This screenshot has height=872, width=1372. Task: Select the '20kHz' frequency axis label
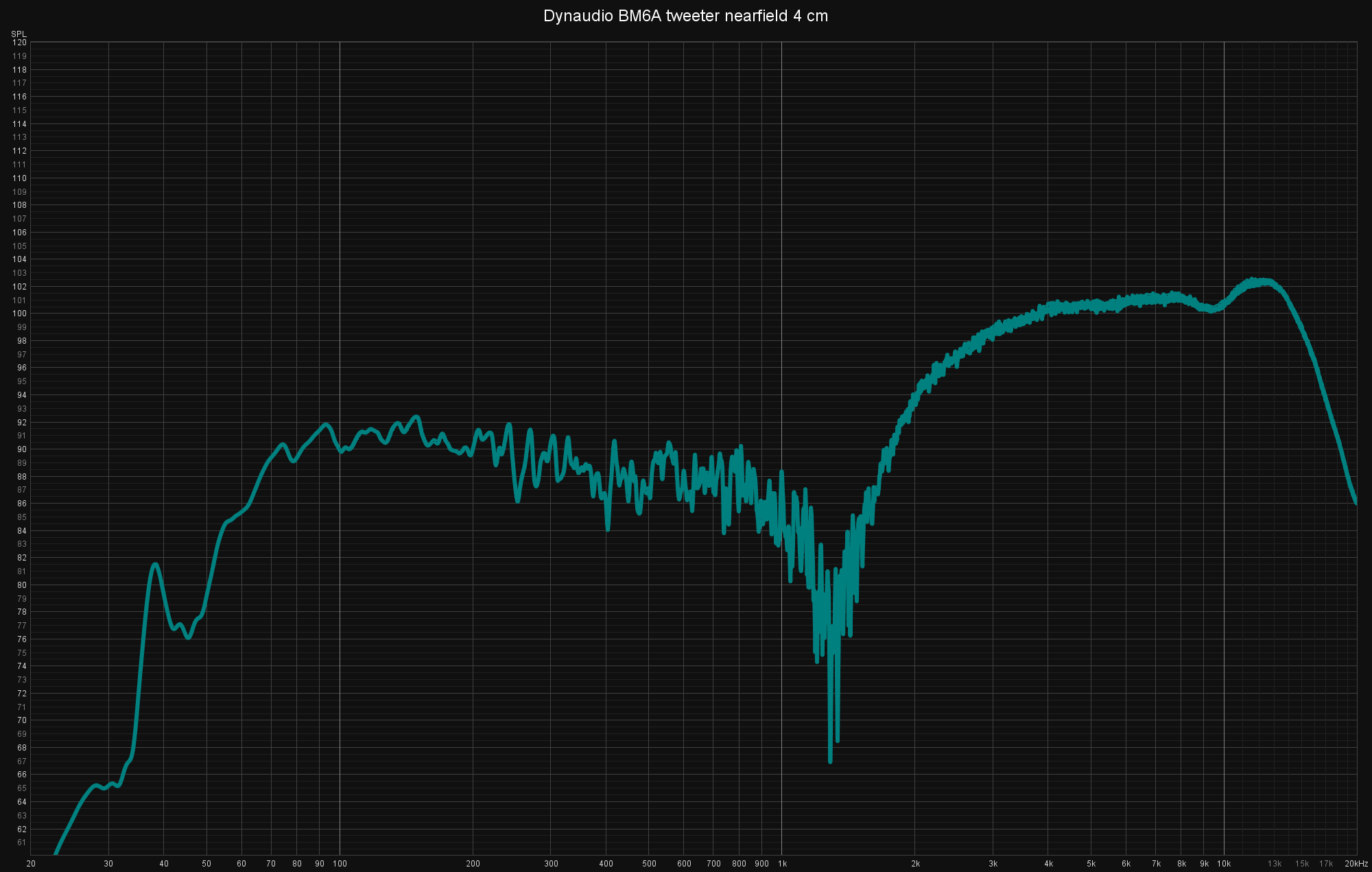pos(1356,864)
